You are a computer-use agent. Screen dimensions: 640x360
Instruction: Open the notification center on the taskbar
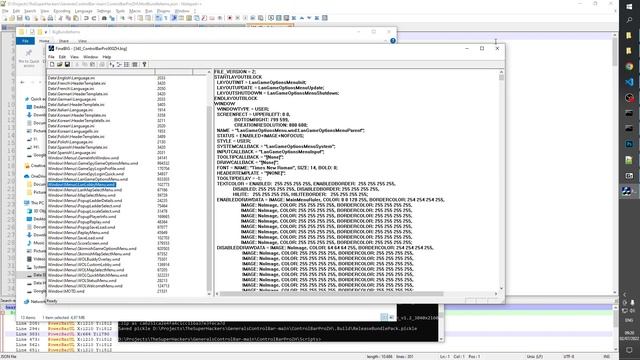[629, 350]
